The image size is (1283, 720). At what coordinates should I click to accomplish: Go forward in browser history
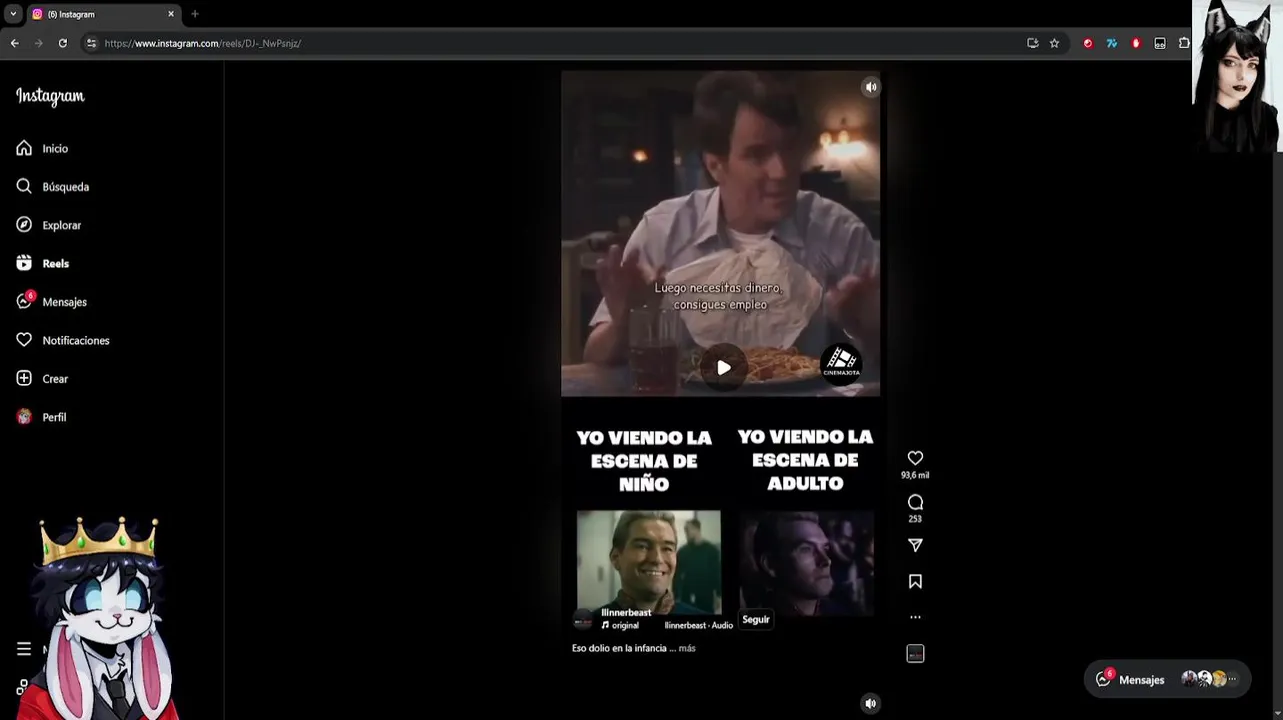(38, 43)
